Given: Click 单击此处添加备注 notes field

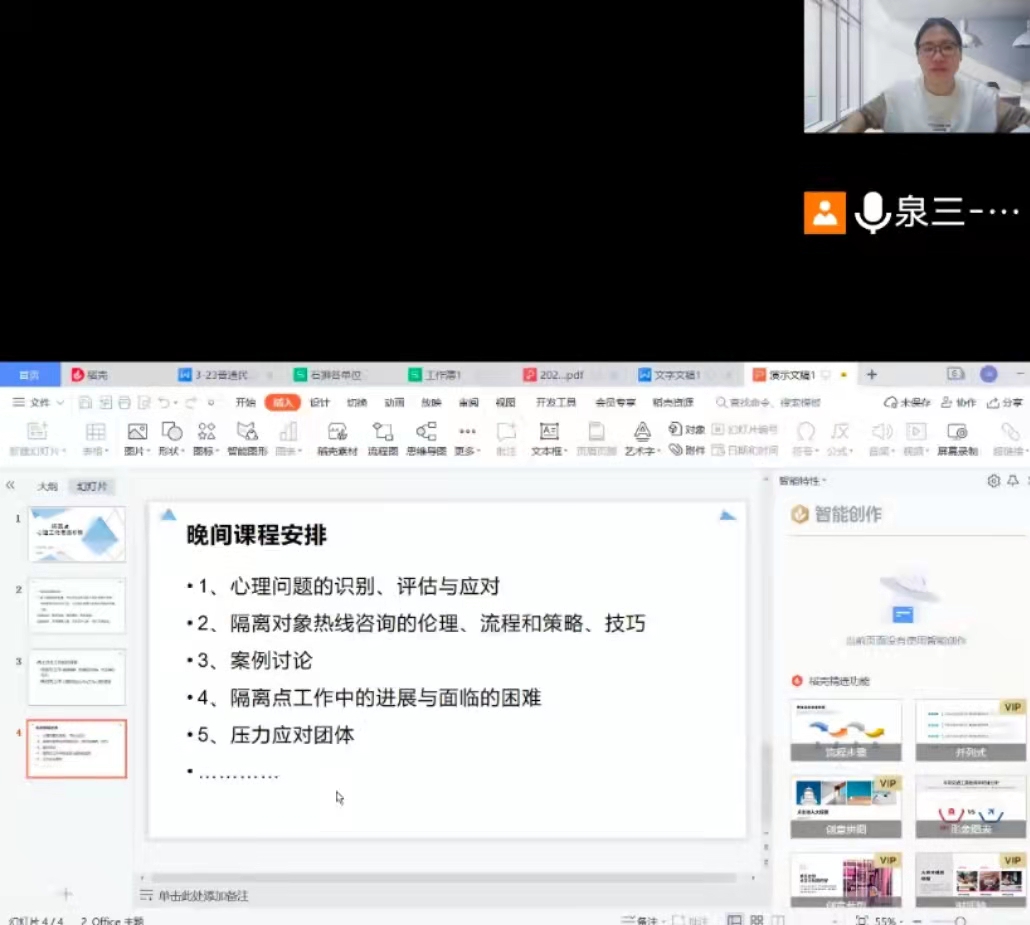Looking at the screenshot, I should tap(203, 896).
